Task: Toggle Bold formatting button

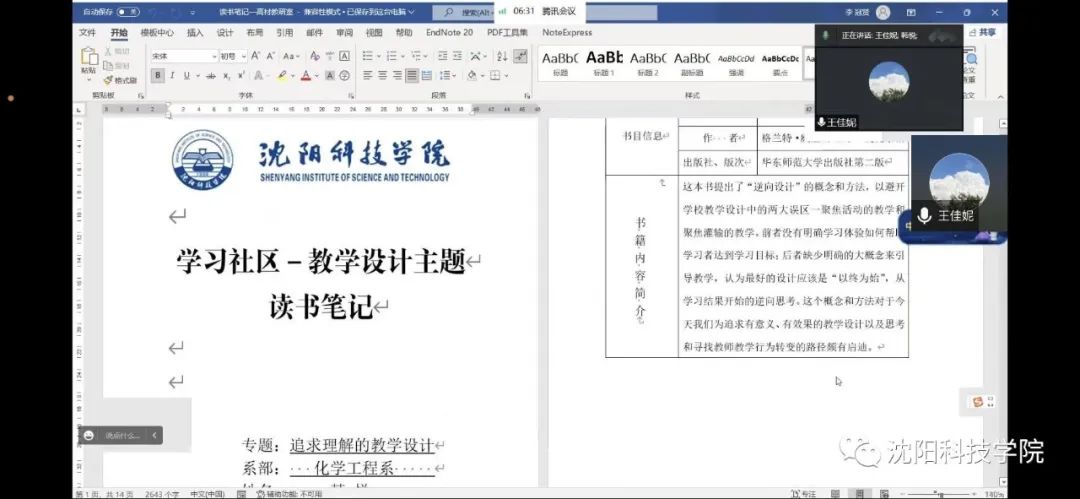Action: (157, 76)
